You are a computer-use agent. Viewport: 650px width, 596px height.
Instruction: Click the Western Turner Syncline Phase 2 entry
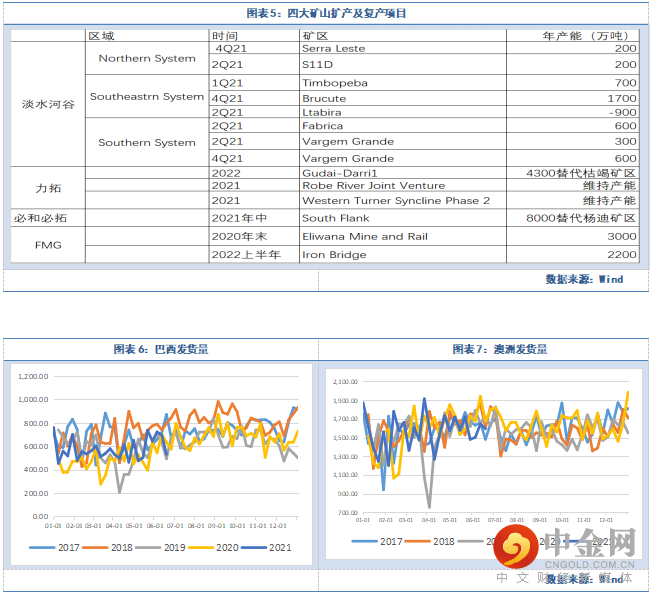396,201
